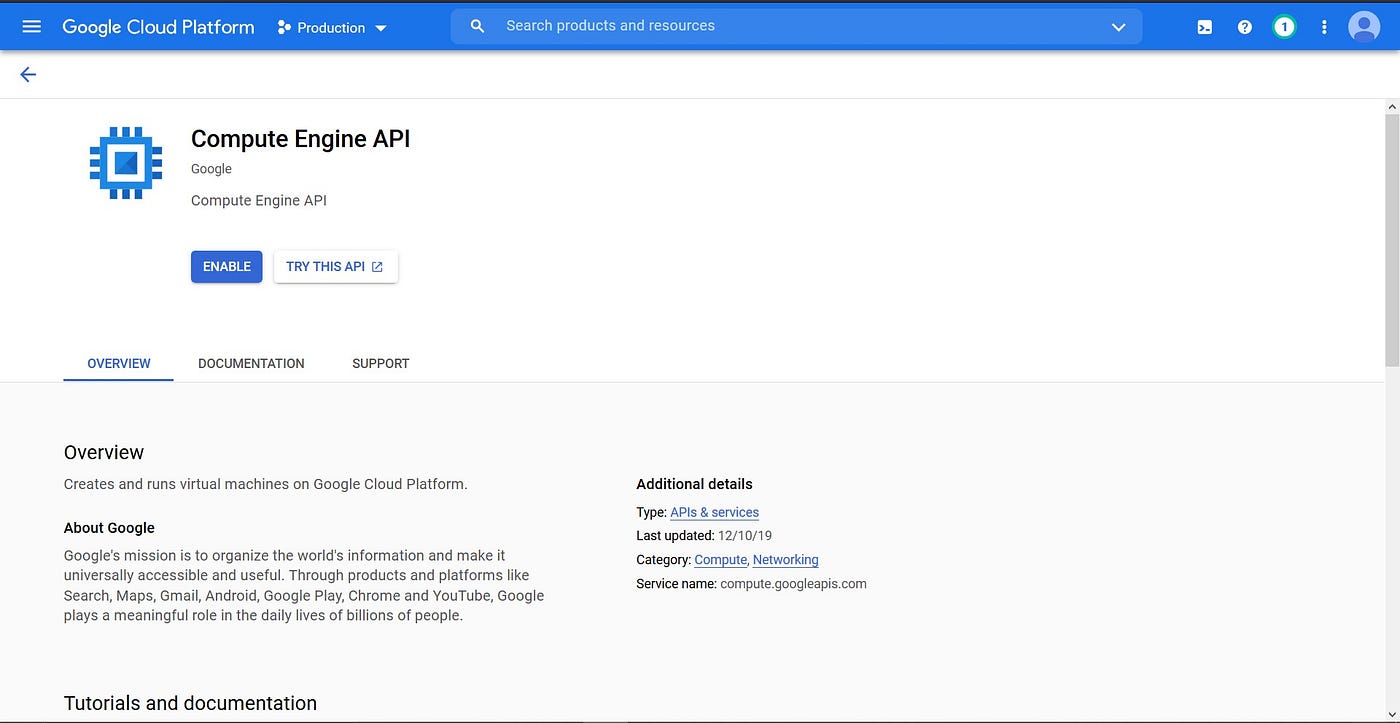Expand the search bar dropdown chevron
This screenshot has width=1400, height=723.
point(1118,27)
